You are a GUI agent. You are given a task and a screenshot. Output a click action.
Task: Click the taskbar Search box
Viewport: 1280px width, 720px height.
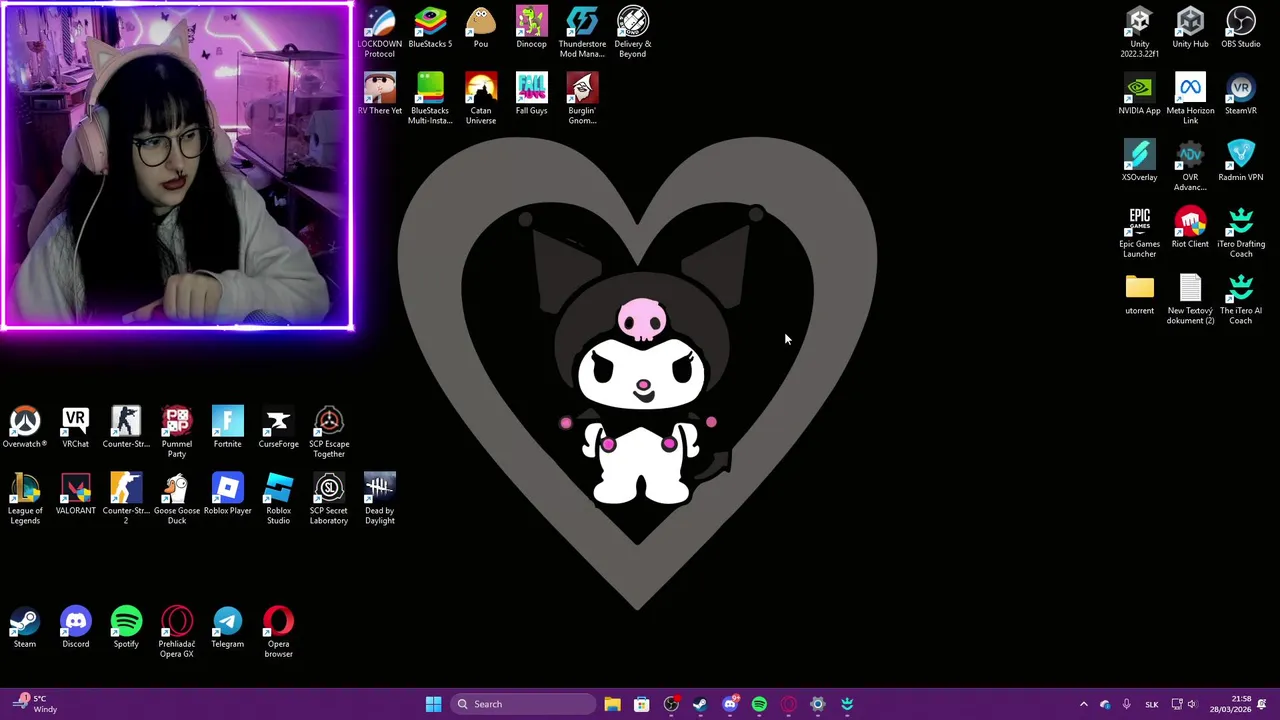[x=521, y=704]
